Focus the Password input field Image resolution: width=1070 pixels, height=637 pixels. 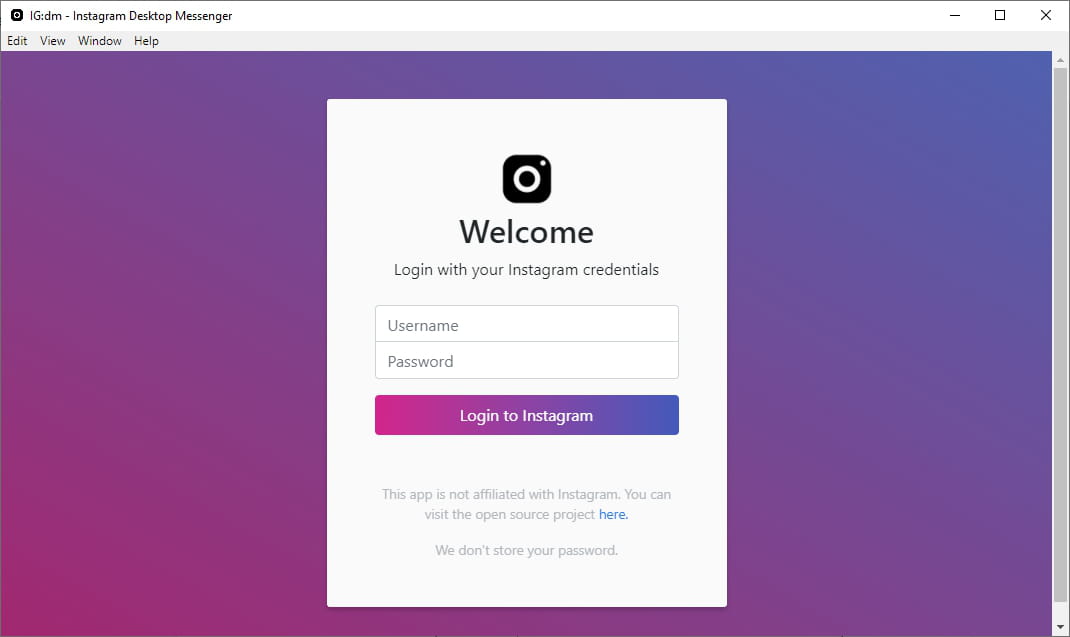coord(526,361)
